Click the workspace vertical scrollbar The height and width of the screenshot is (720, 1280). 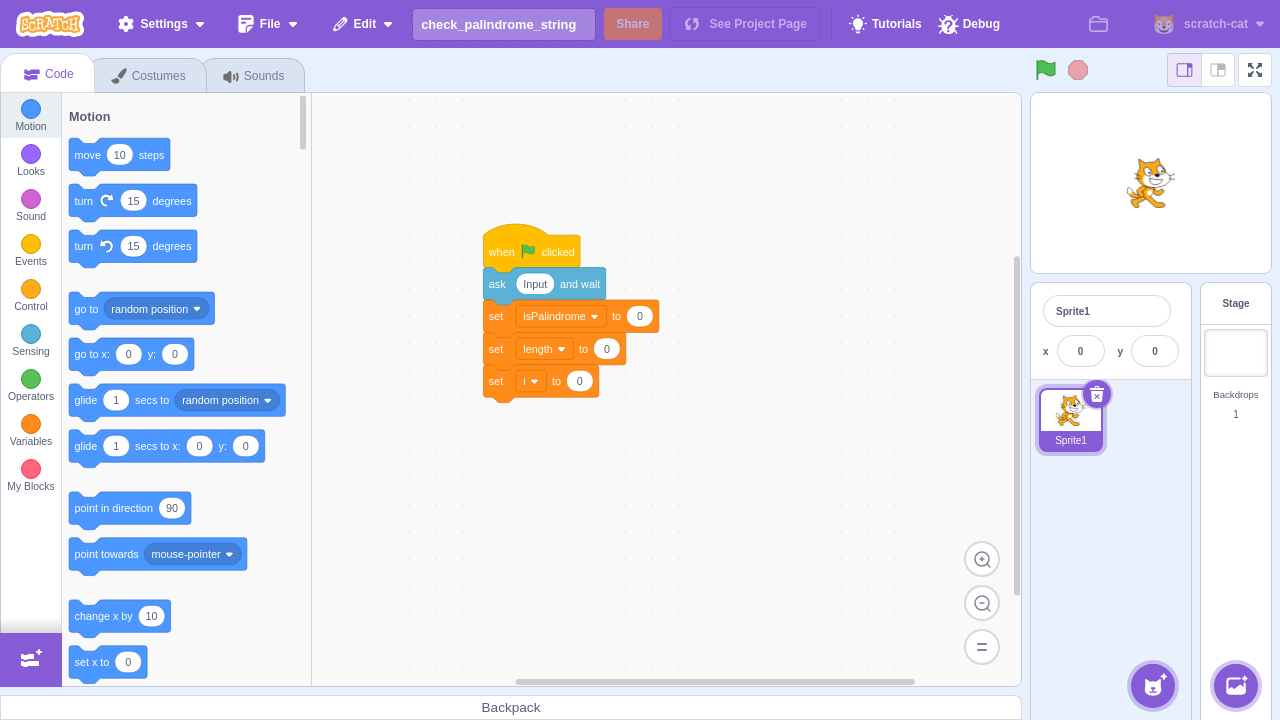point(1017,425)
